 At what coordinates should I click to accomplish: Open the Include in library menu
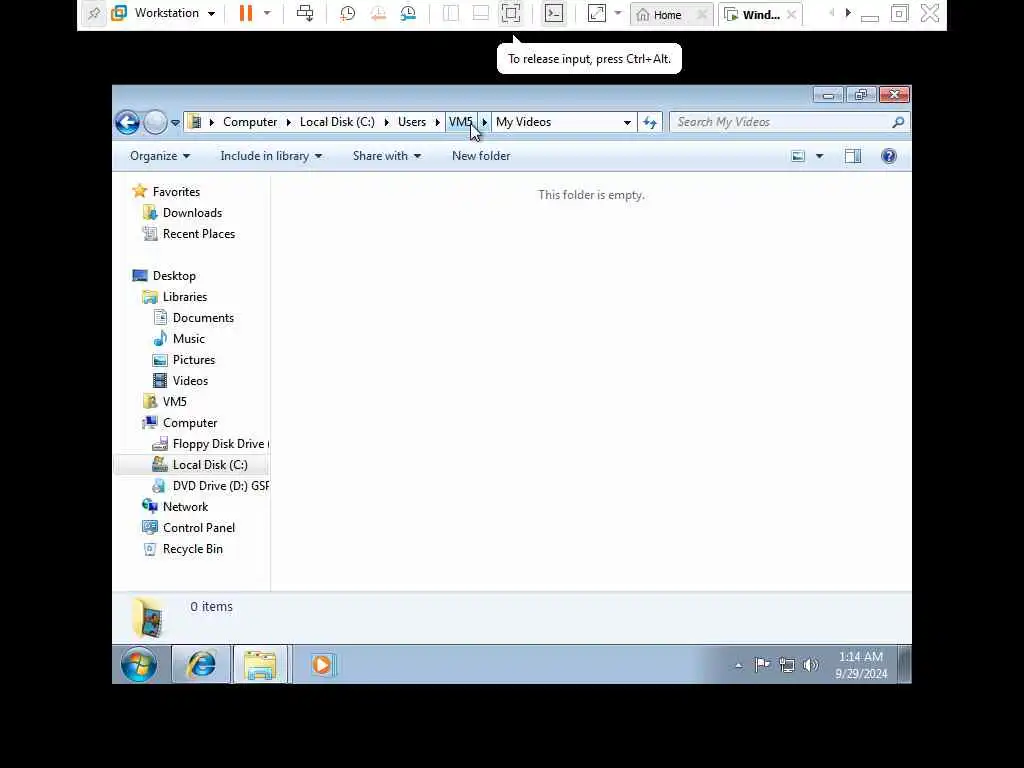[271, 156]
